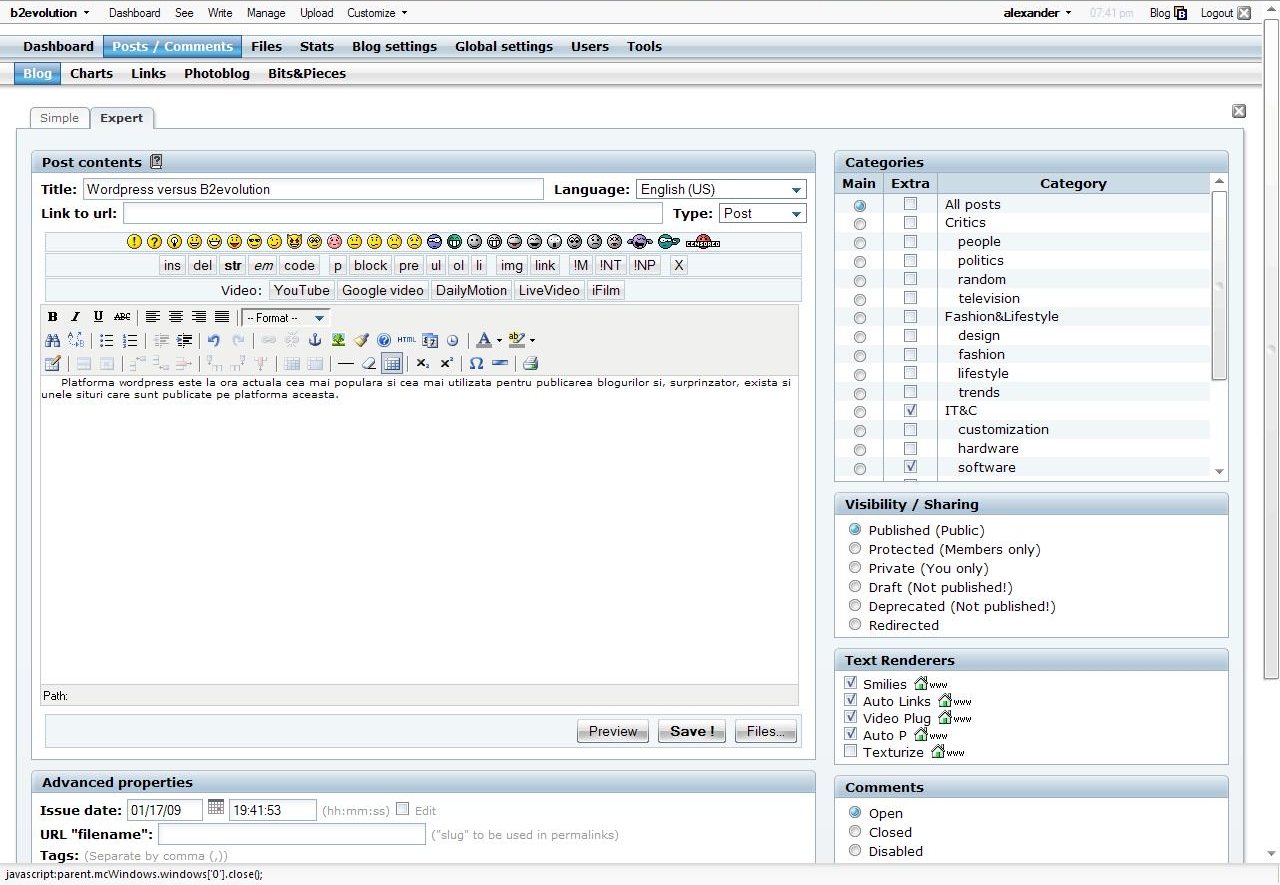Set comments to Closed

(855, 831)
